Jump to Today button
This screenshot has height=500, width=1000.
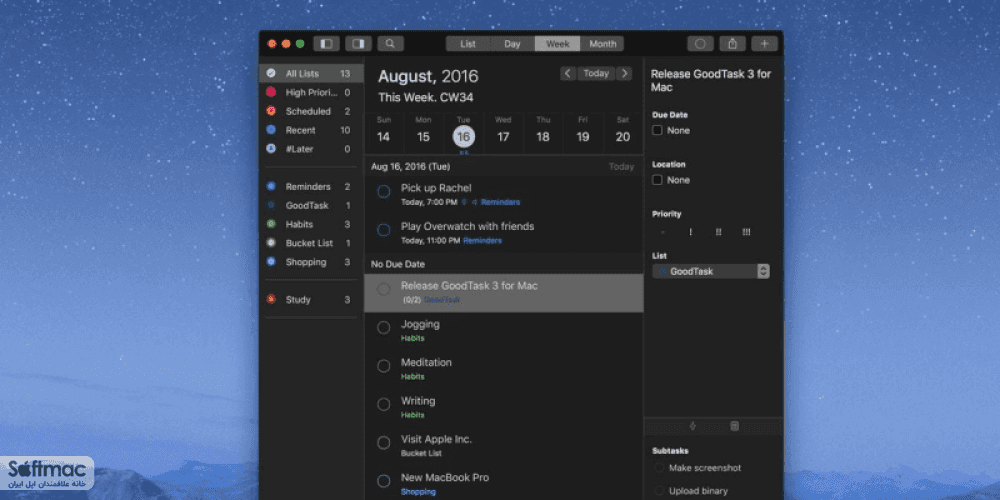click(x=596, y=73)
